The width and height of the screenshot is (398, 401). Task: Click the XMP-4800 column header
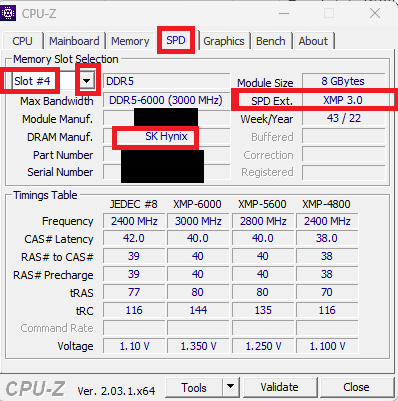coord(326,204)
